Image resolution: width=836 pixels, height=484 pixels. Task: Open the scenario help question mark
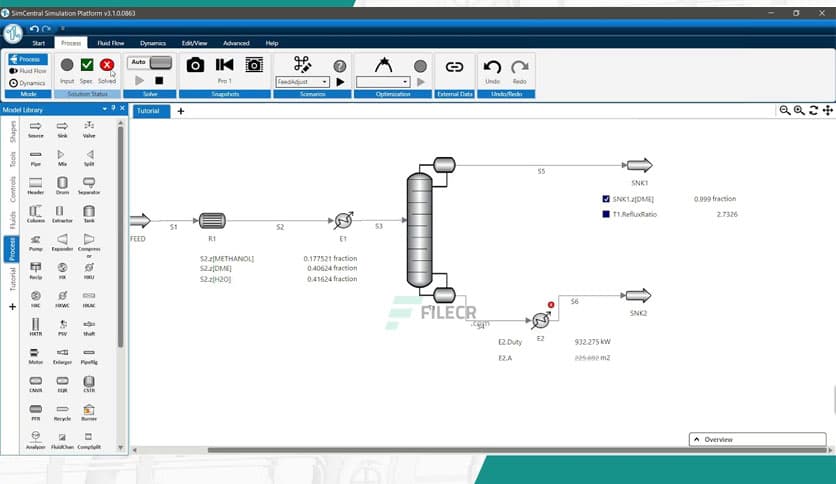point(340,66)
